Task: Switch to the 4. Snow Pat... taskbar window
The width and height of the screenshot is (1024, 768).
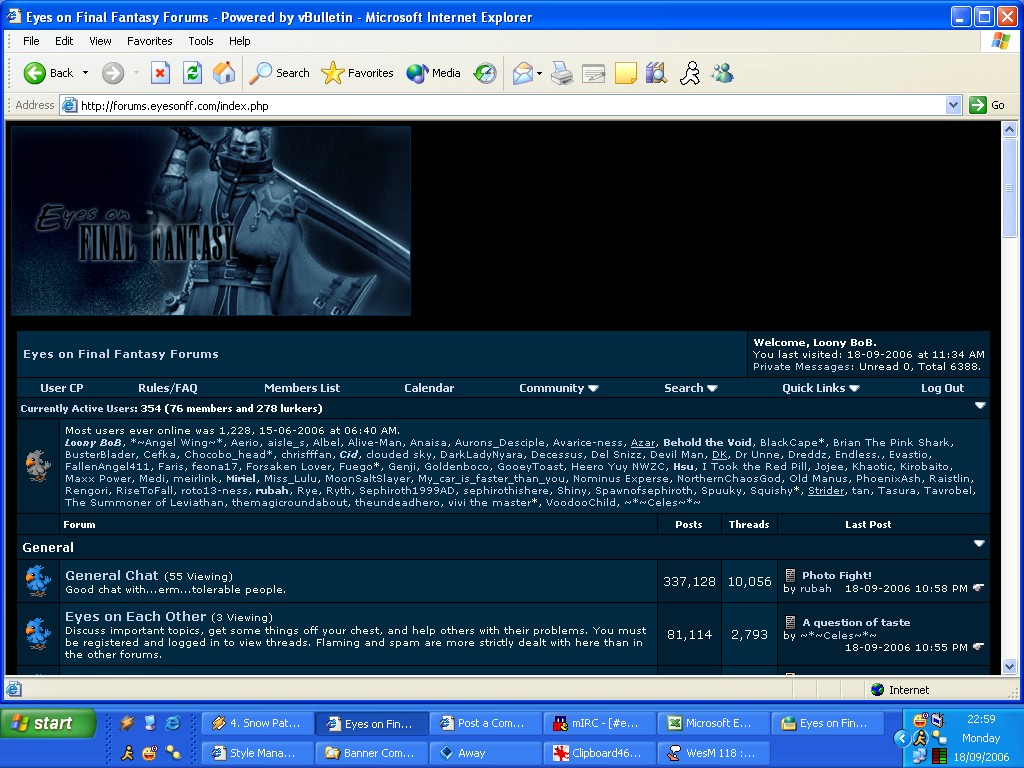Action: (x=258, y=724)
